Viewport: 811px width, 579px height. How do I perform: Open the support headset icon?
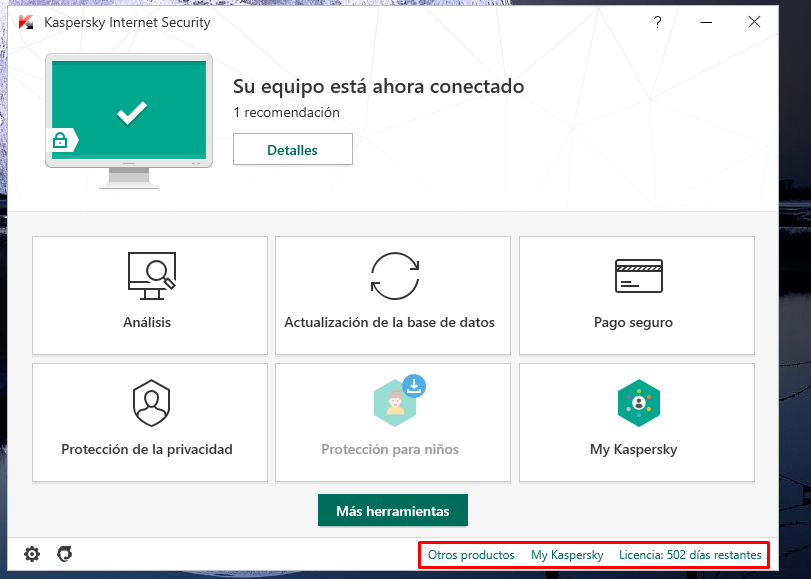(65, 554)
